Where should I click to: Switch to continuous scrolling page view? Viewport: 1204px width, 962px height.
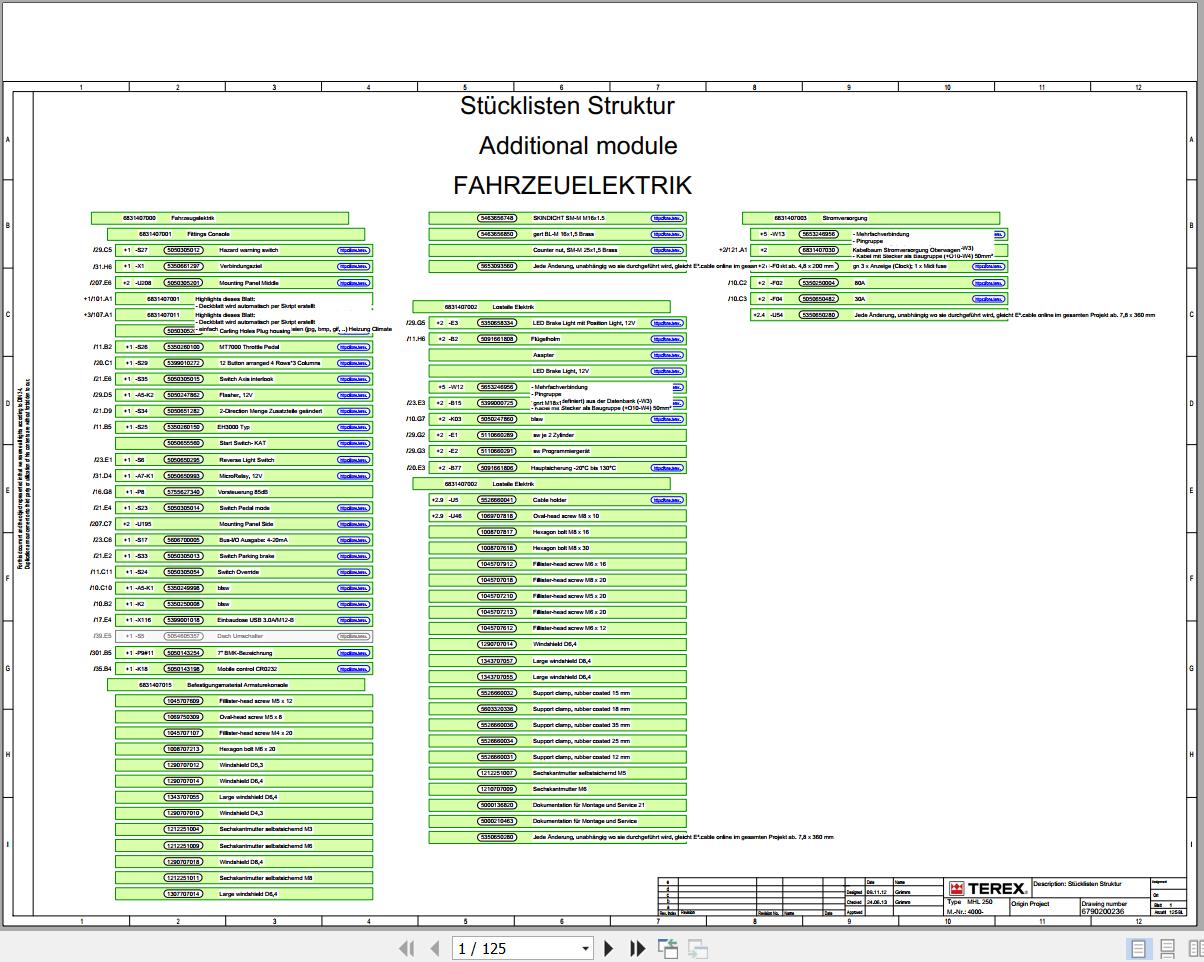[1168, 947]
